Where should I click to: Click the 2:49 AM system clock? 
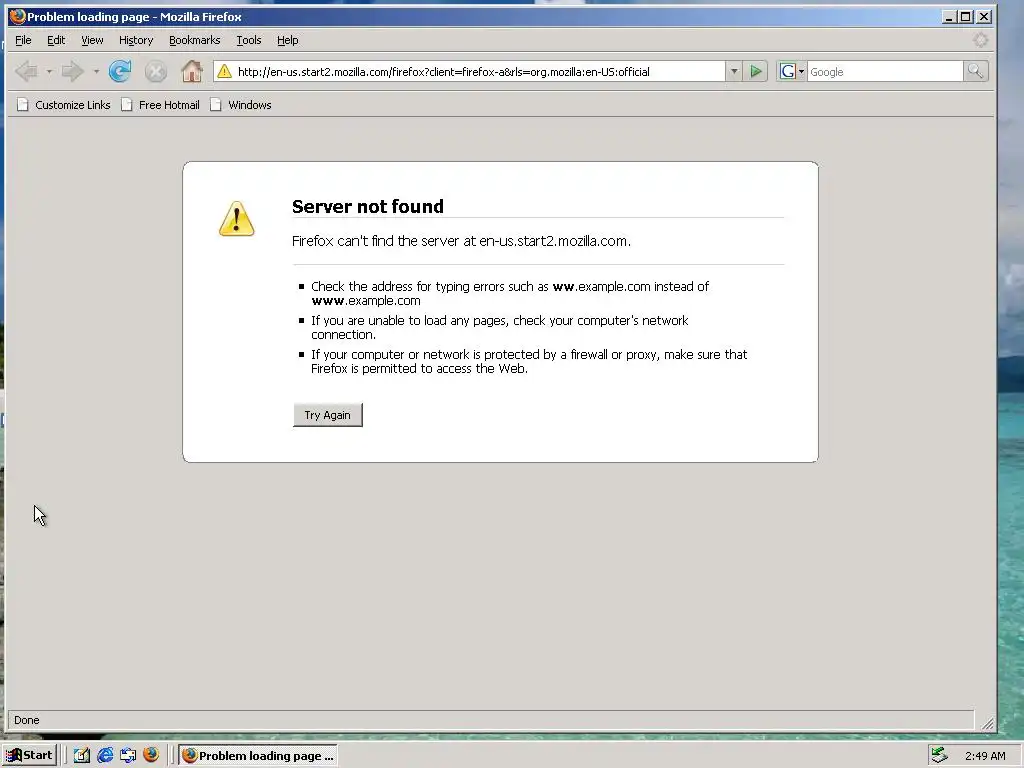pos(985,756)
